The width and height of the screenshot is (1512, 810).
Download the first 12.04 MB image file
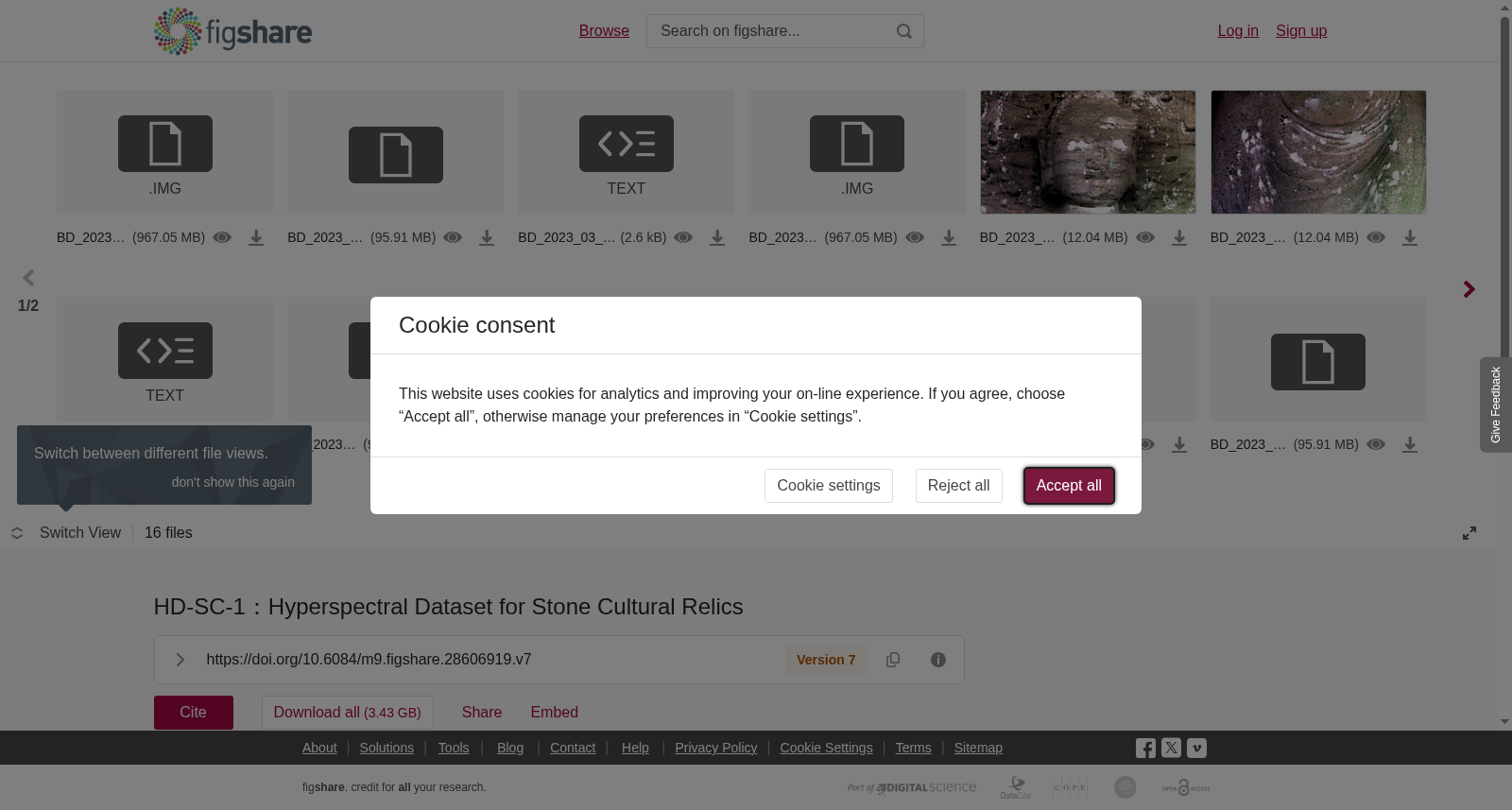(1179, 238)
